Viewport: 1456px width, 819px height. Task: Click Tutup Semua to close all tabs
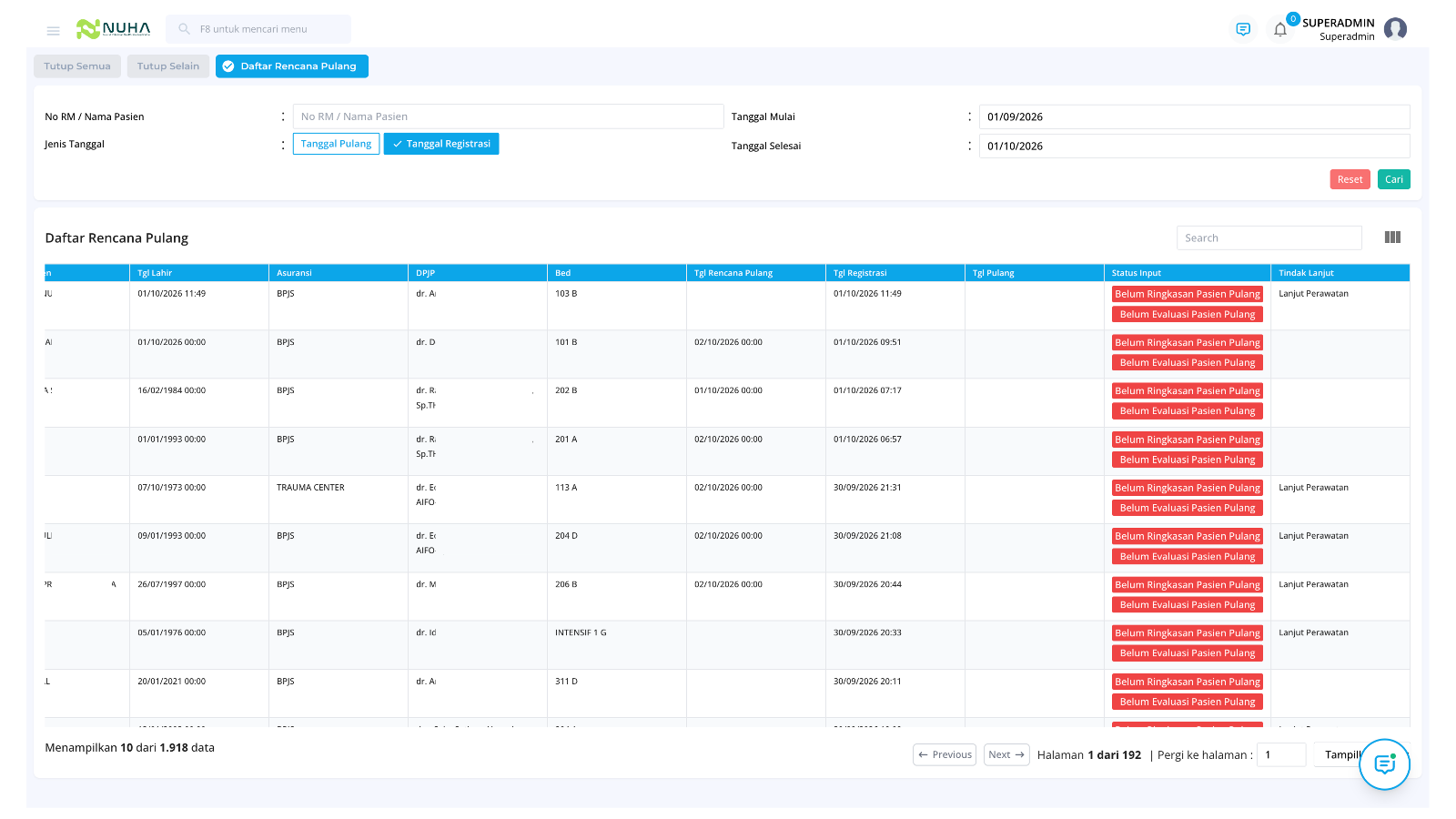tap(77, 66)
